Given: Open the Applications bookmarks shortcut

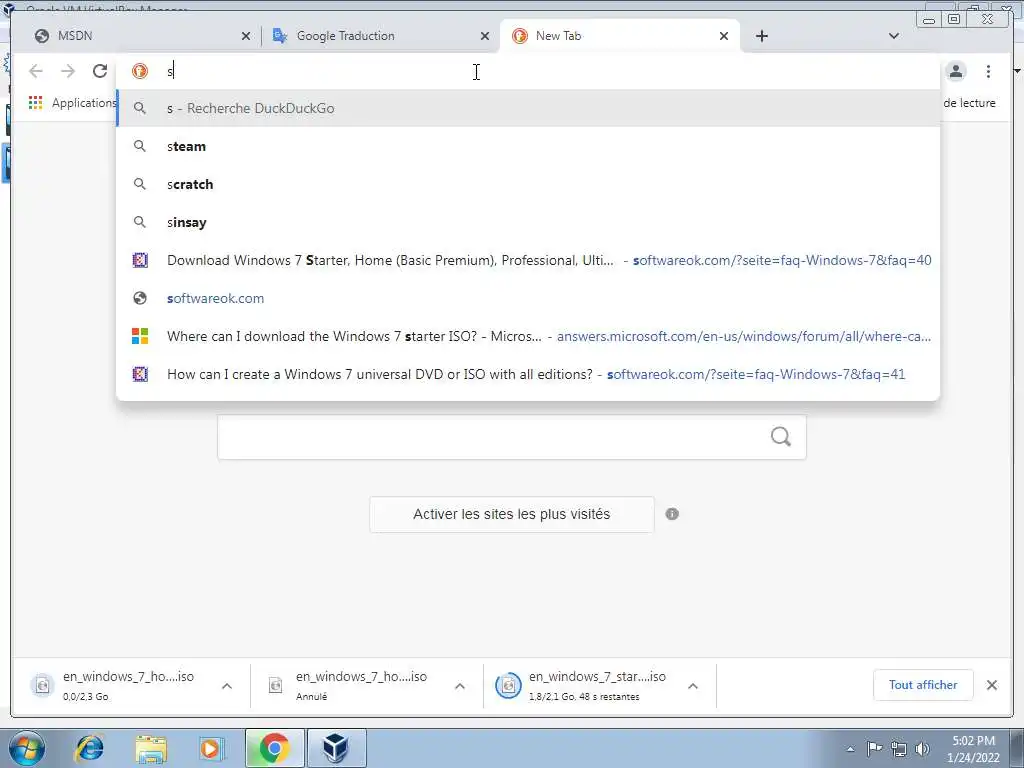Looking at the screenshot, I should click(x=72, y=103).
